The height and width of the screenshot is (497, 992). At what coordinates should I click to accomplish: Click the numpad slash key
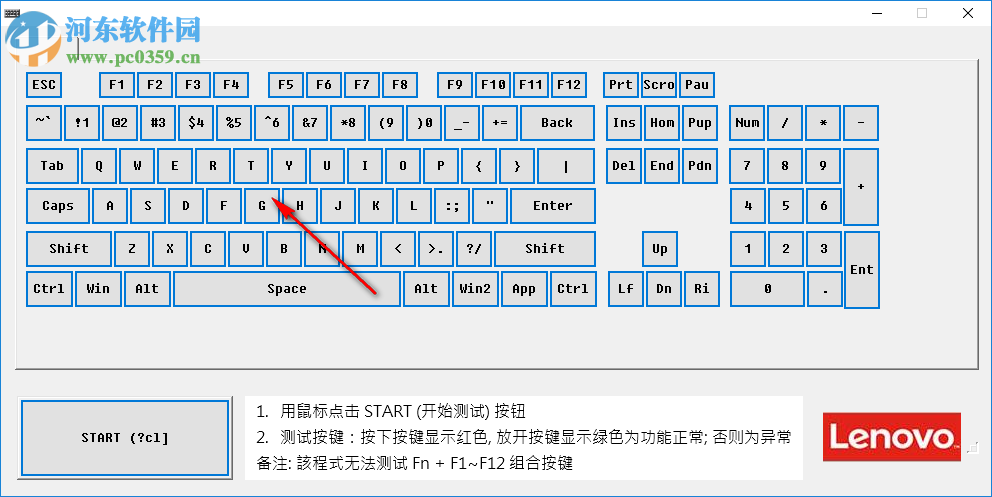[x=785, y=123]
